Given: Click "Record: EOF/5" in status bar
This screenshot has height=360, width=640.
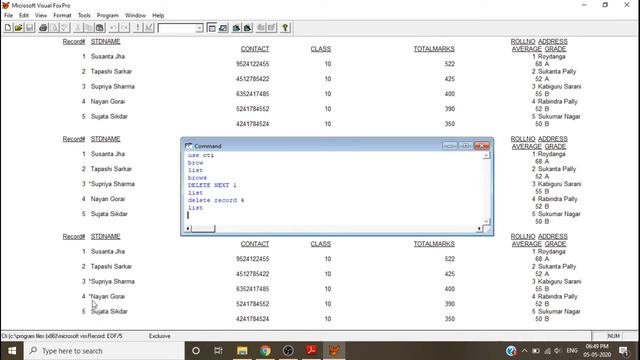Looking at the screenshot, I should tap(104, 336).
